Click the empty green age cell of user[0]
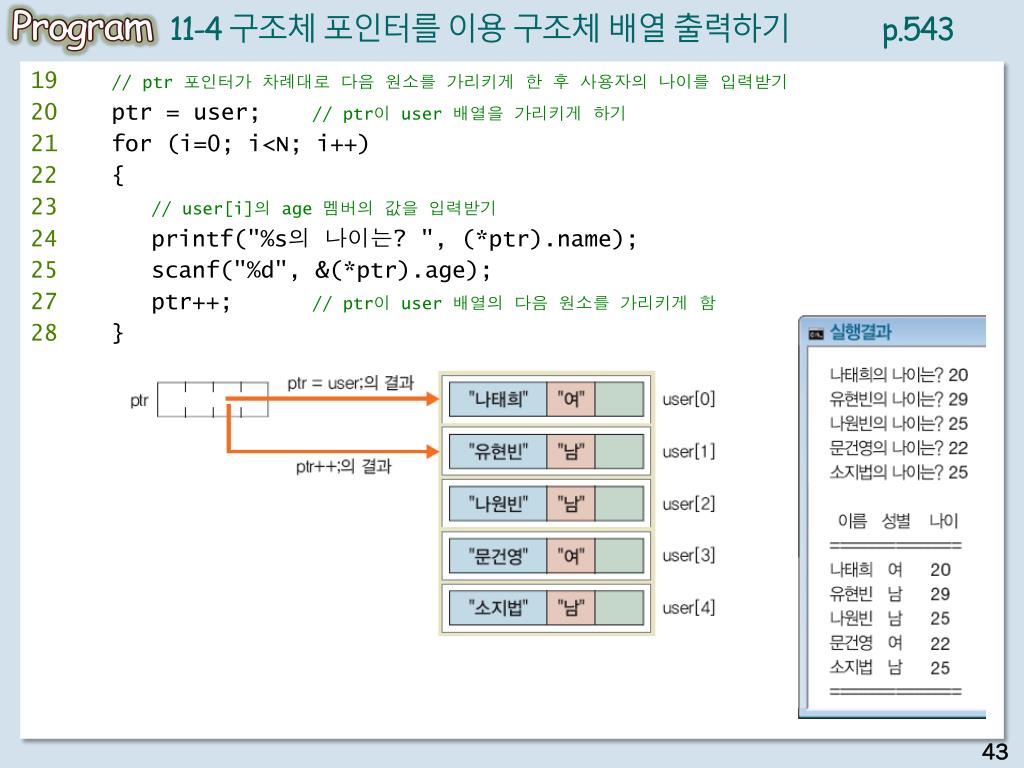This screenshot has height=768, width=1024. click(620, 399)
